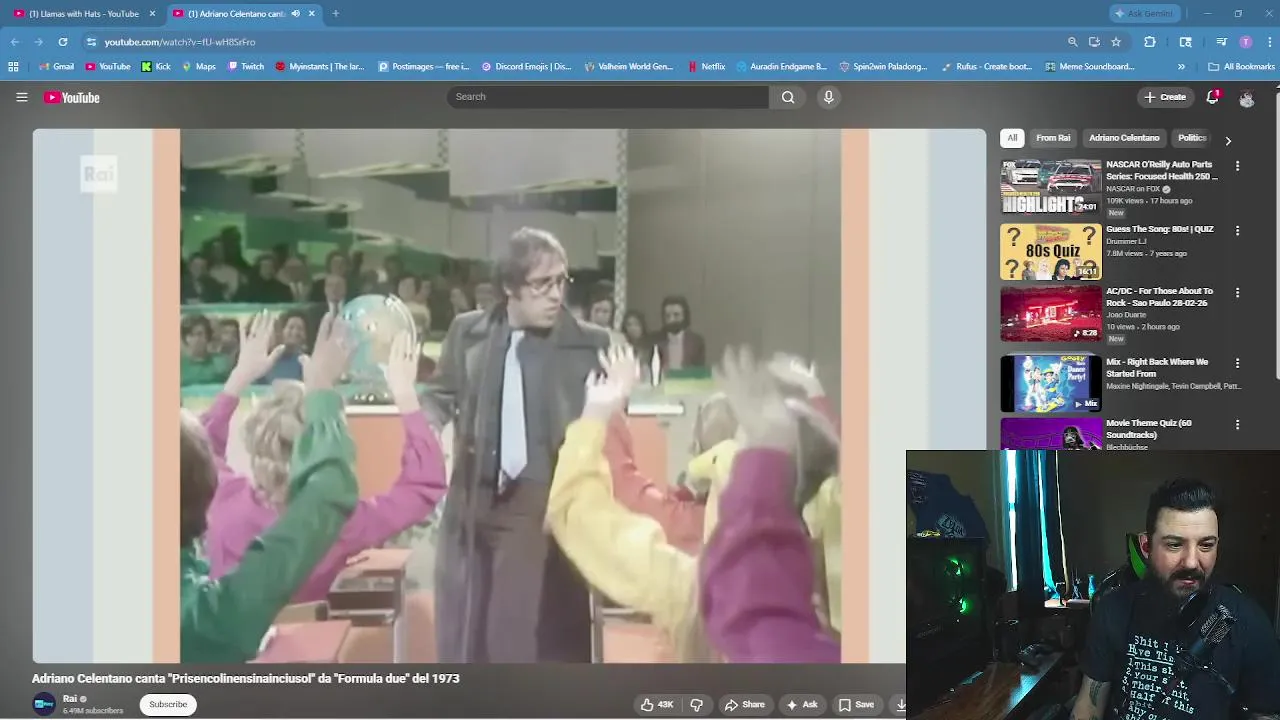Show more bookmarks with the chevron

click(1181, 67)
